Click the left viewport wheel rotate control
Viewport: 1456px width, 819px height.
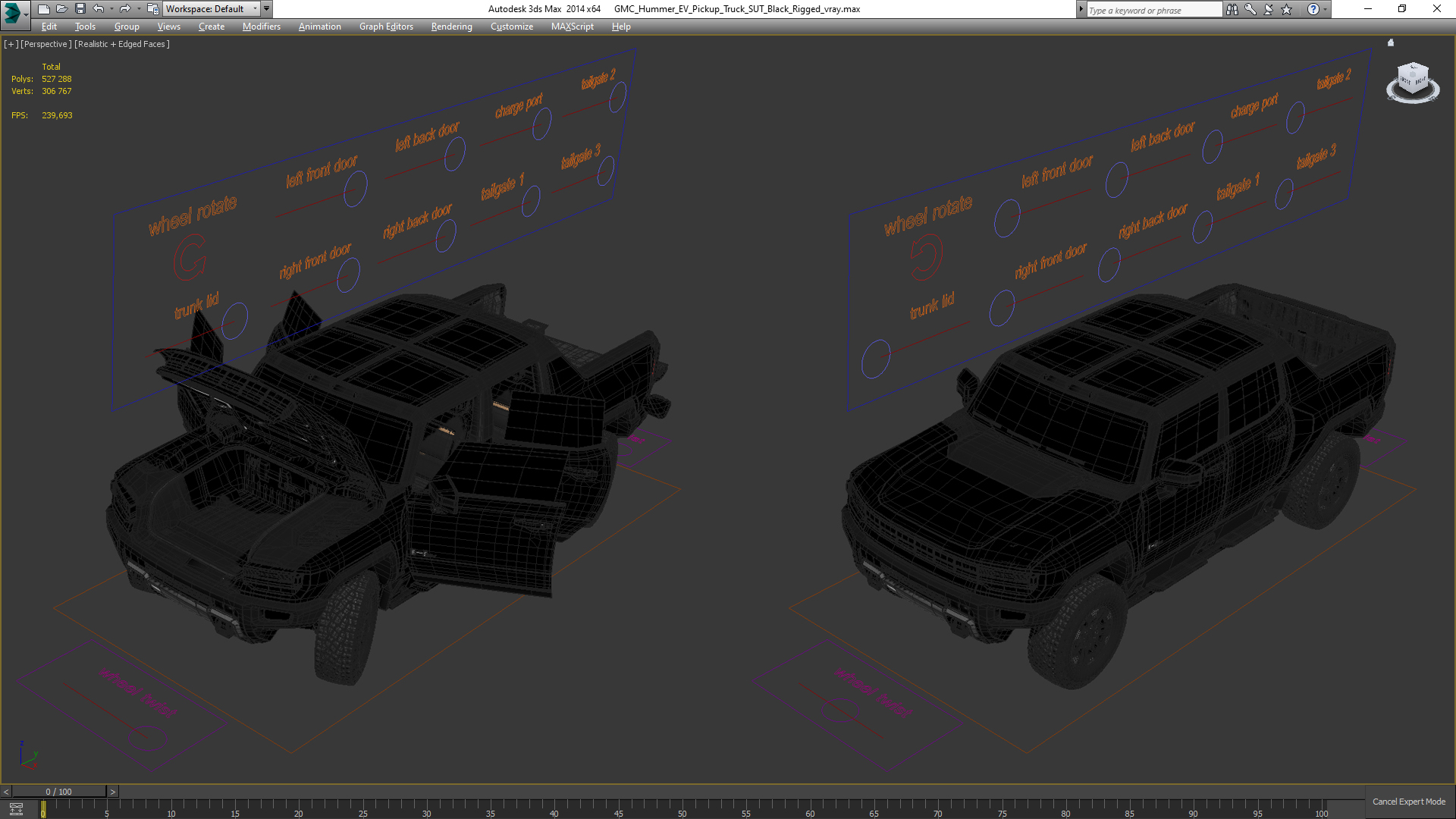tap(190, 258)
